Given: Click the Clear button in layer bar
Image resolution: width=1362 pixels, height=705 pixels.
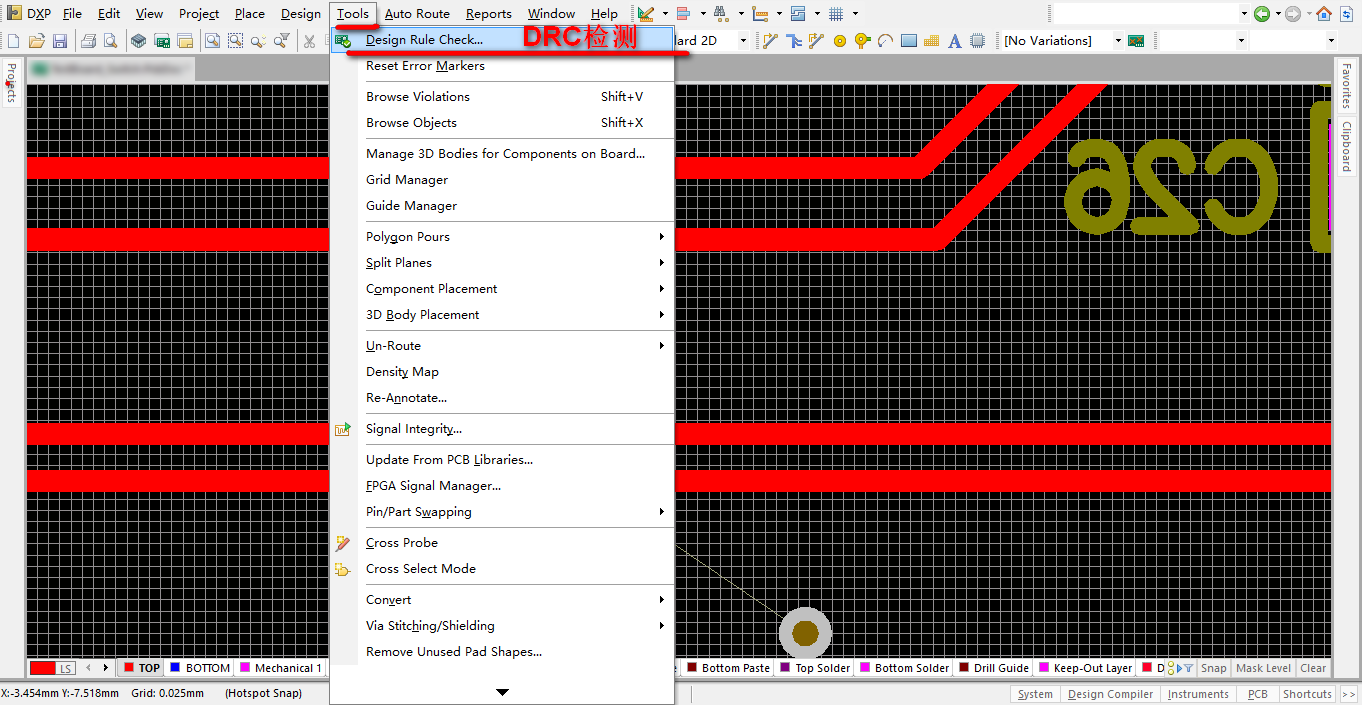Looking at the screenshot, I should [1313, 668].
